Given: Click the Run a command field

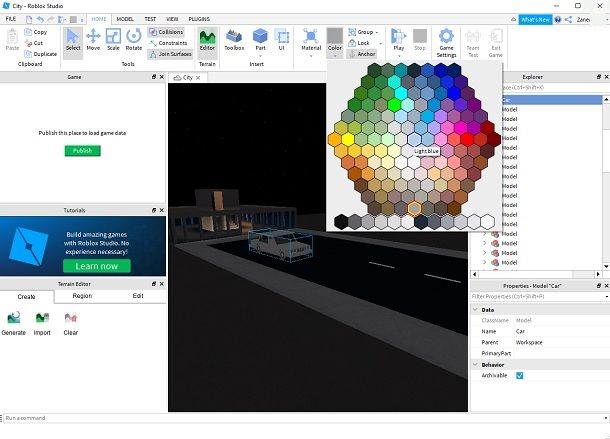Looking at the screenshot, I should 303,418.
